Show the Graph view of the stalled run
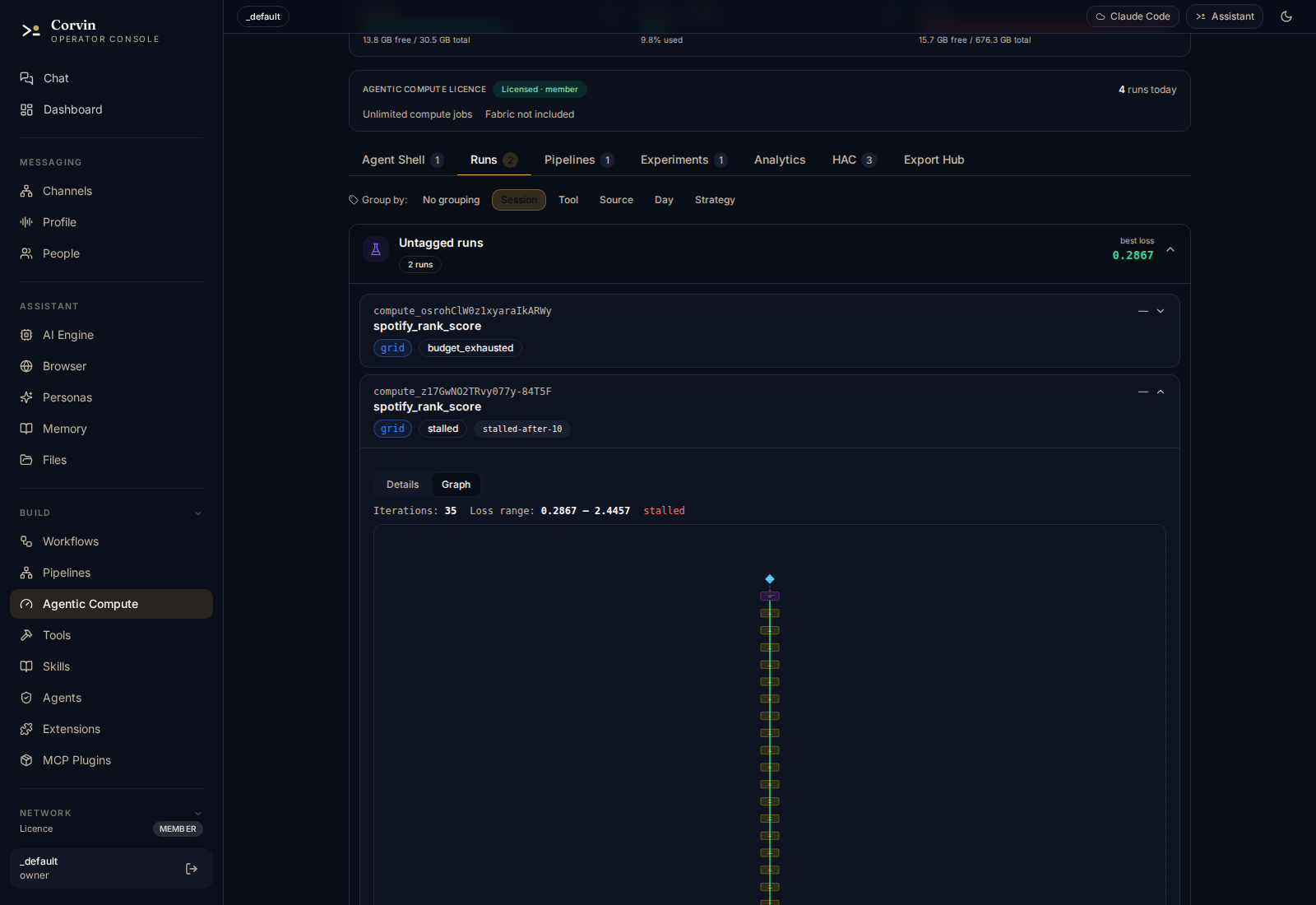The height and width of the screenshot is (905, 1316). 456,485
